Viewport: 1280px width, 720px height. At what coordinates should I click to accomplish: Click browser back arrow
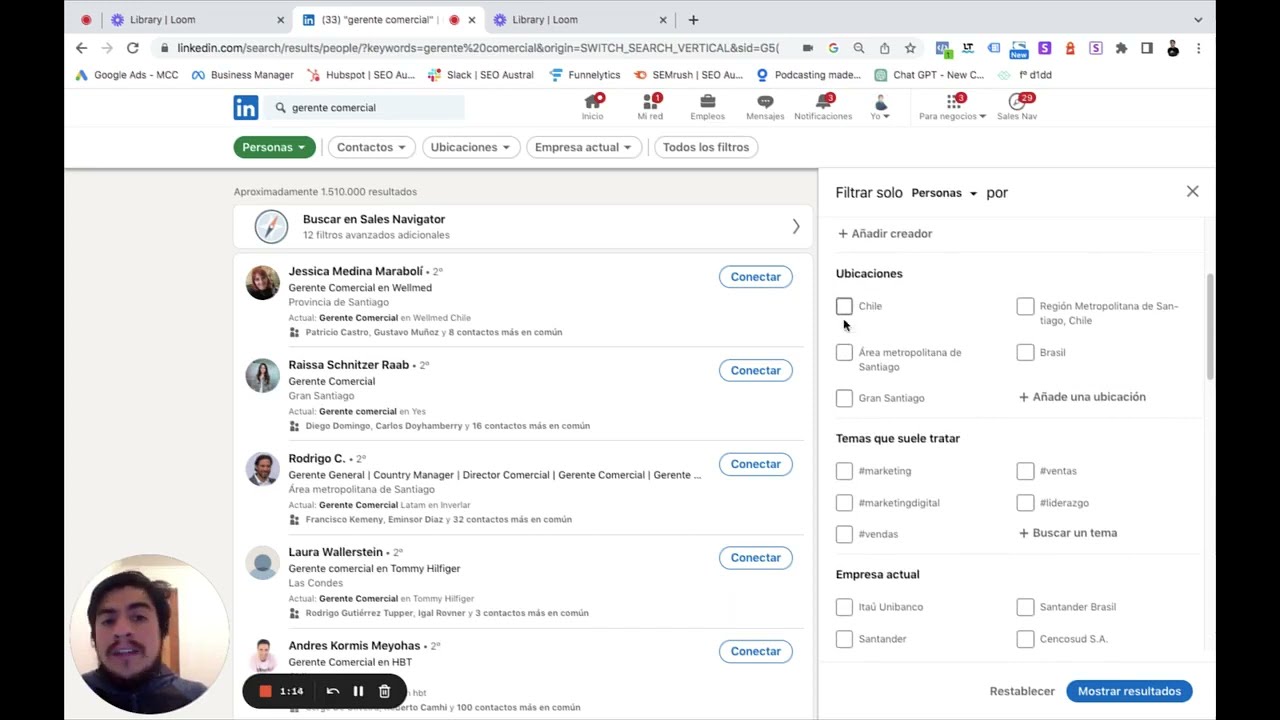pyautogui.click(x=82, y=48)
